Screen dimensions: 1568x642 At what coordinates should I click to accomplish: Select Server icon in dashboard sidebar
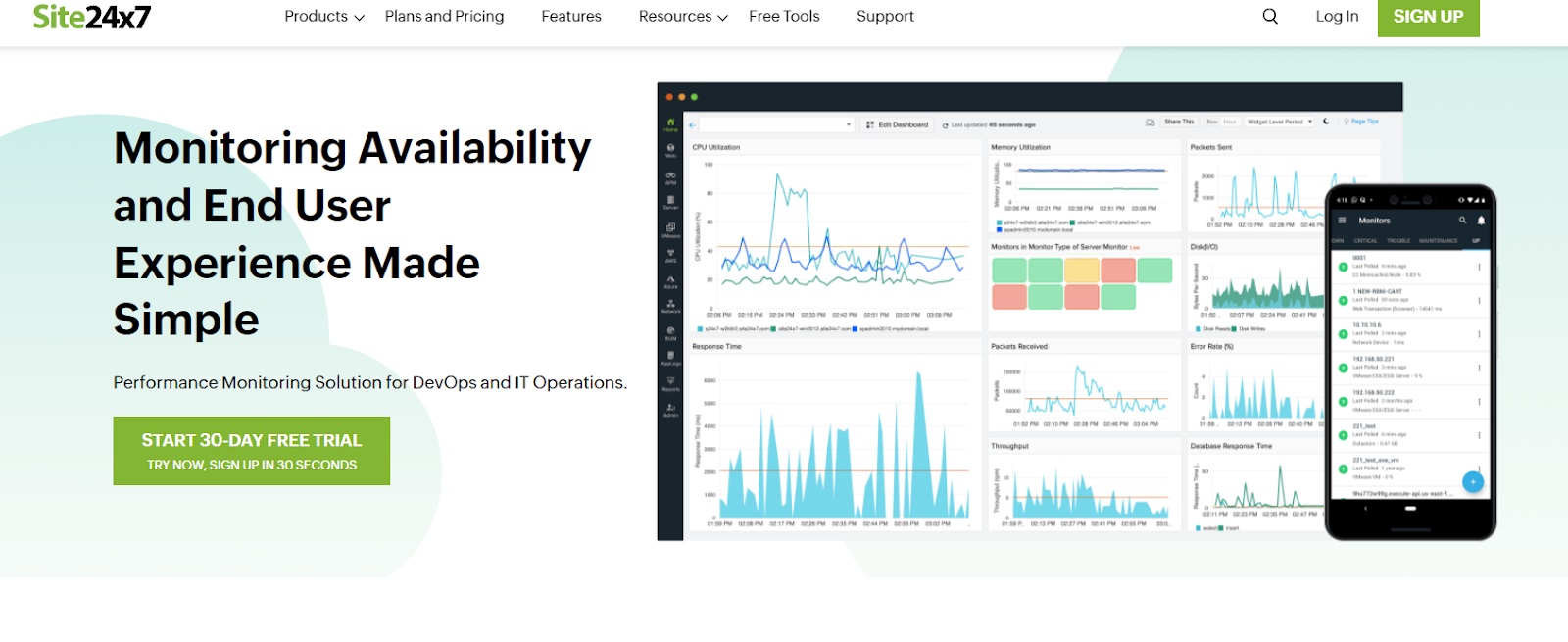(670, 203)
